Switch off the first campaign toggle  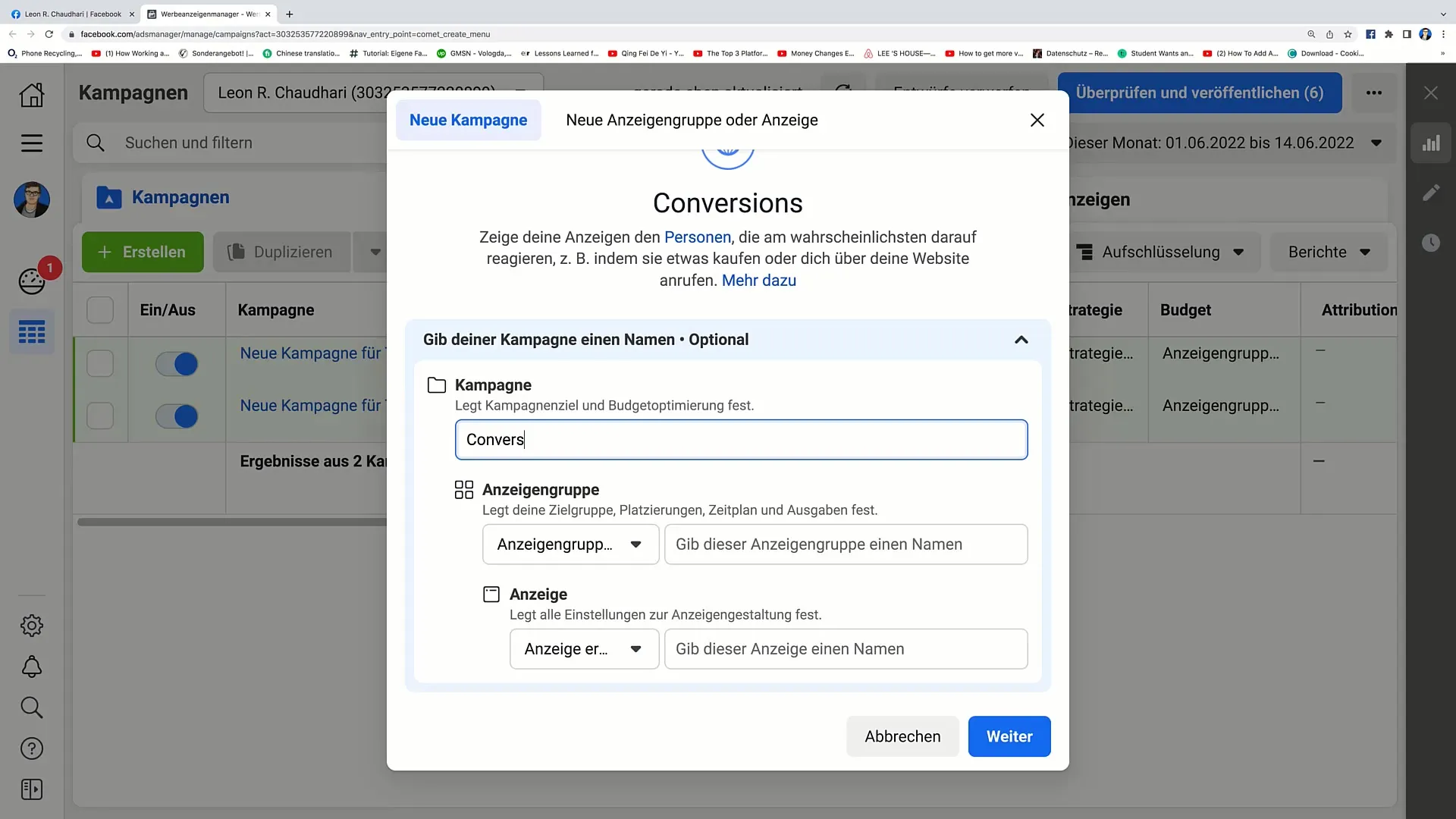177,364
